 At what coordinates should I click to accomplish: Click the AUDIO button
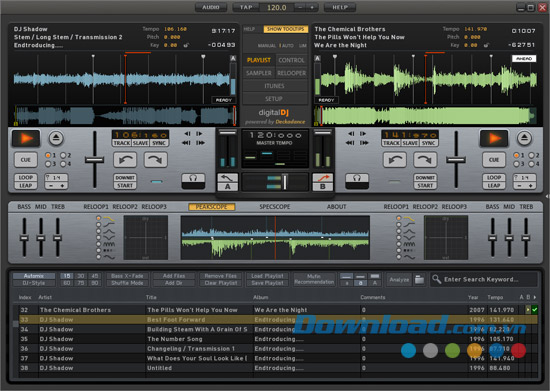(x=211, y=7)
